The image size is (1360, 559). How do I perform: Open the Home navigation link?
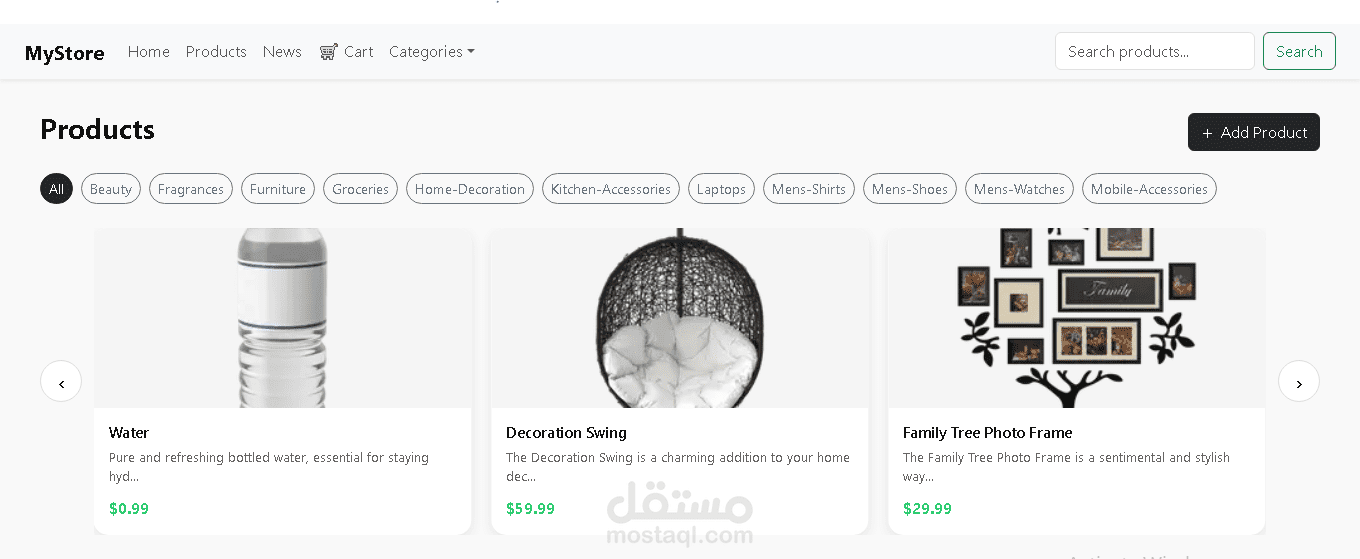pyautogui.click(x=149, y=52)
